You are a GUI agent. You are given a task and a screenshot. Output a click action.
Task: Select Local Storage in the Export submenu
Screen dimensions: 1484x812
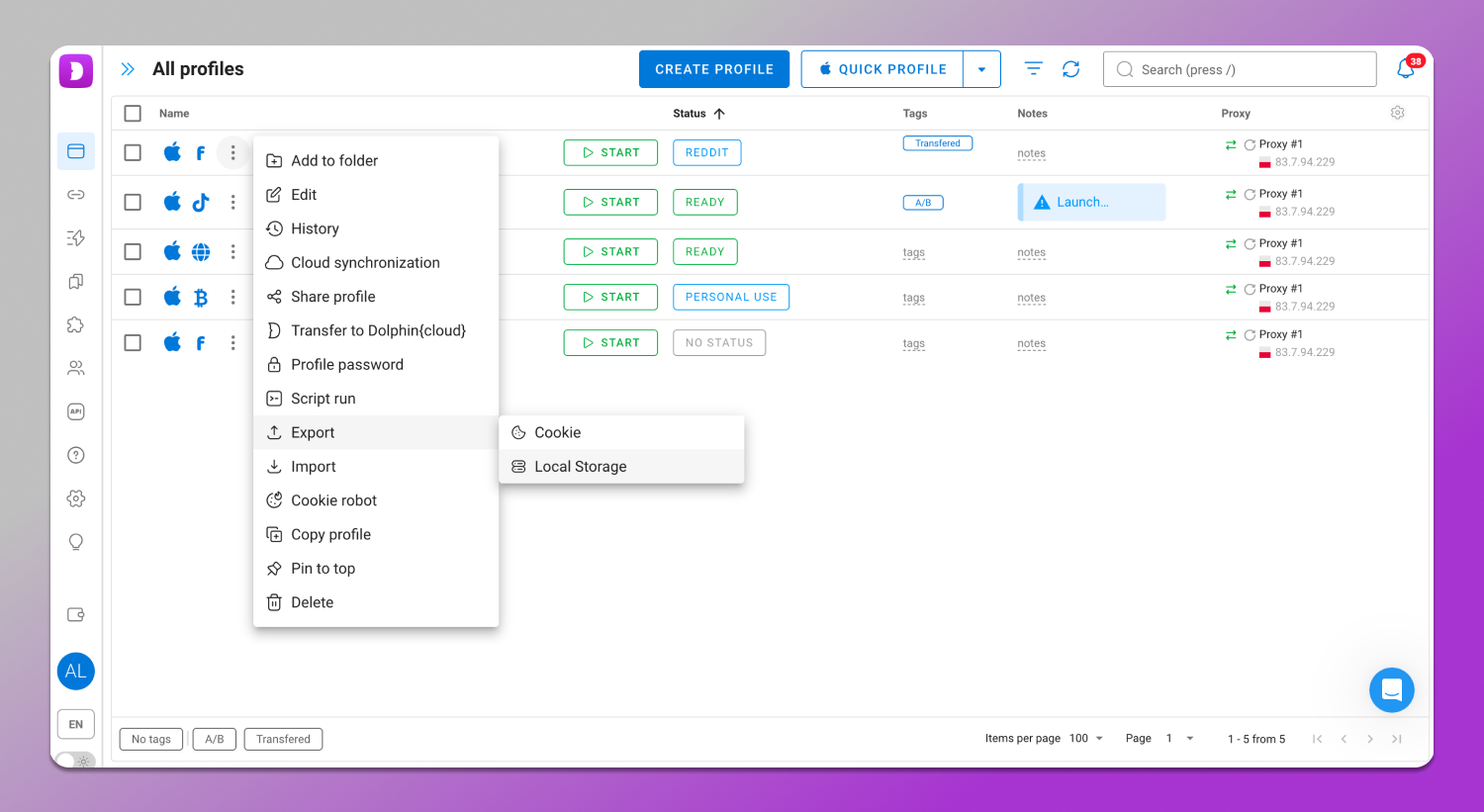[580, 466]
